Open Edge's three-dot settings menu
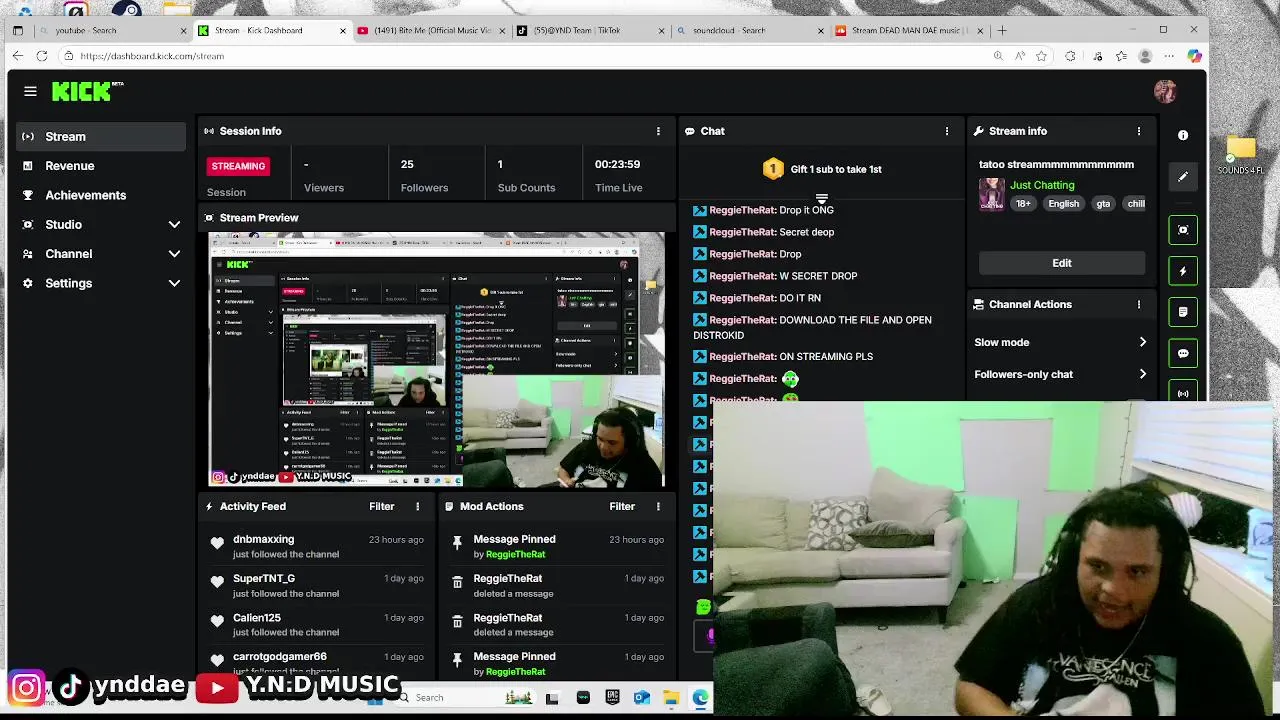 tap(1169, 56)
